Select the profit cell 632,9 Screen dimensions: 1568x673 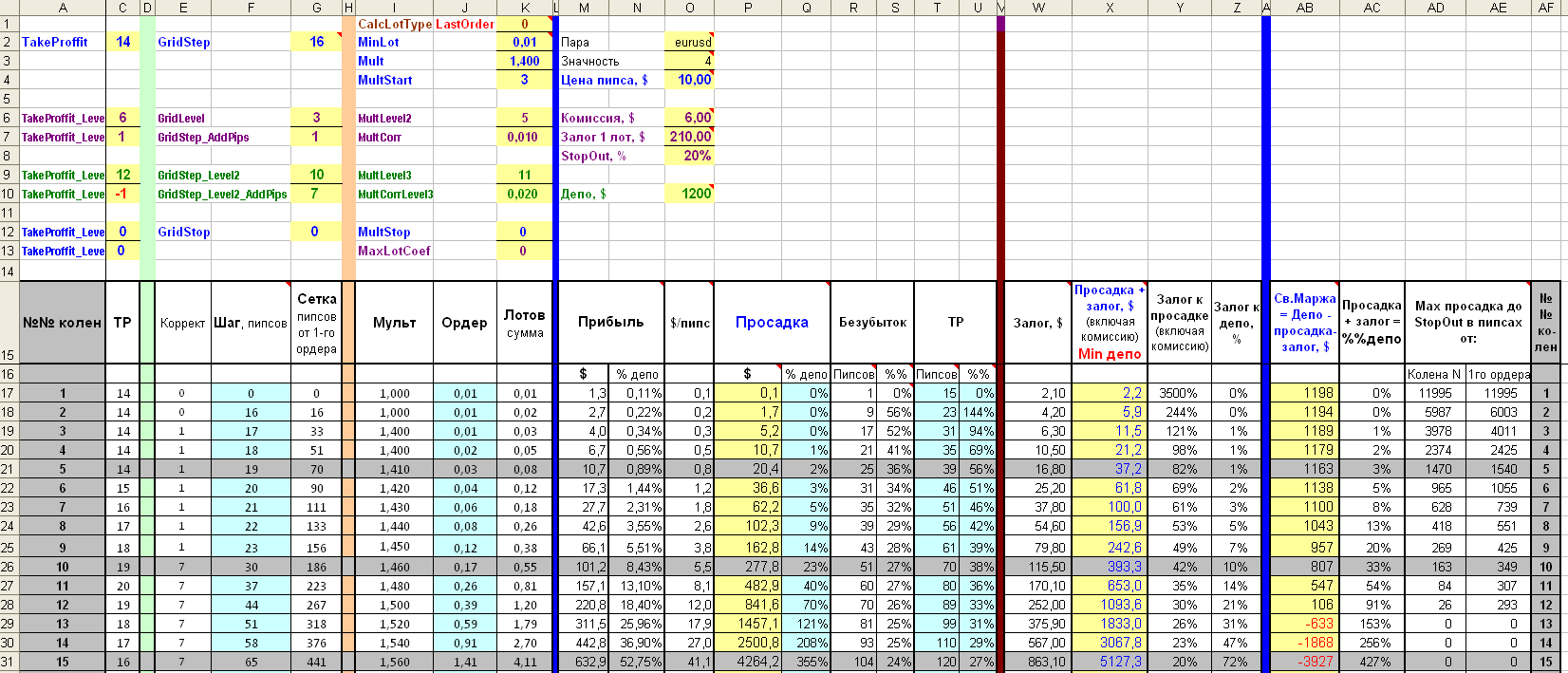click(584, 662)
